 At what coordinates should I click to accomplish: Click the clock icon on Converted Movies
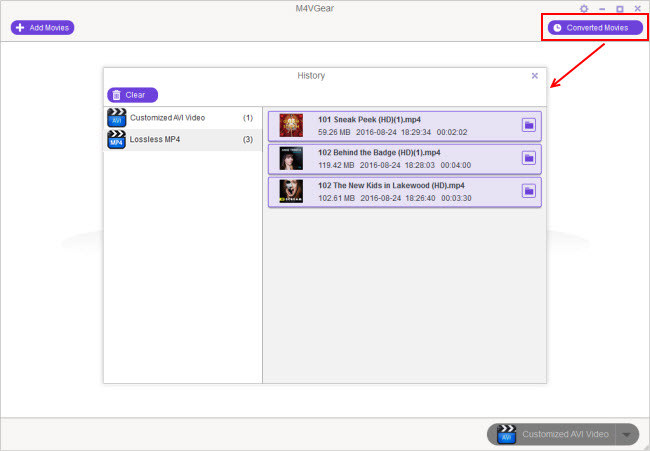tap(558, 28)
